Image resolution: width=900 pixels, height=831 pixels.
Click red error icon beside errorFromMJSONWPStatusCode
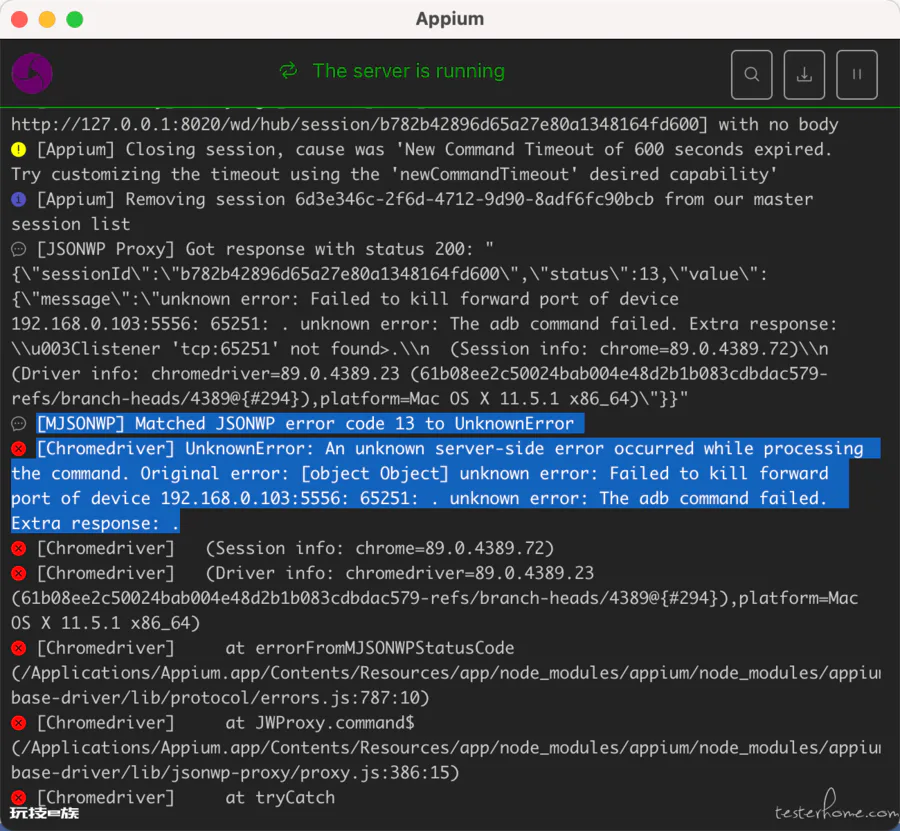[18, 649]
